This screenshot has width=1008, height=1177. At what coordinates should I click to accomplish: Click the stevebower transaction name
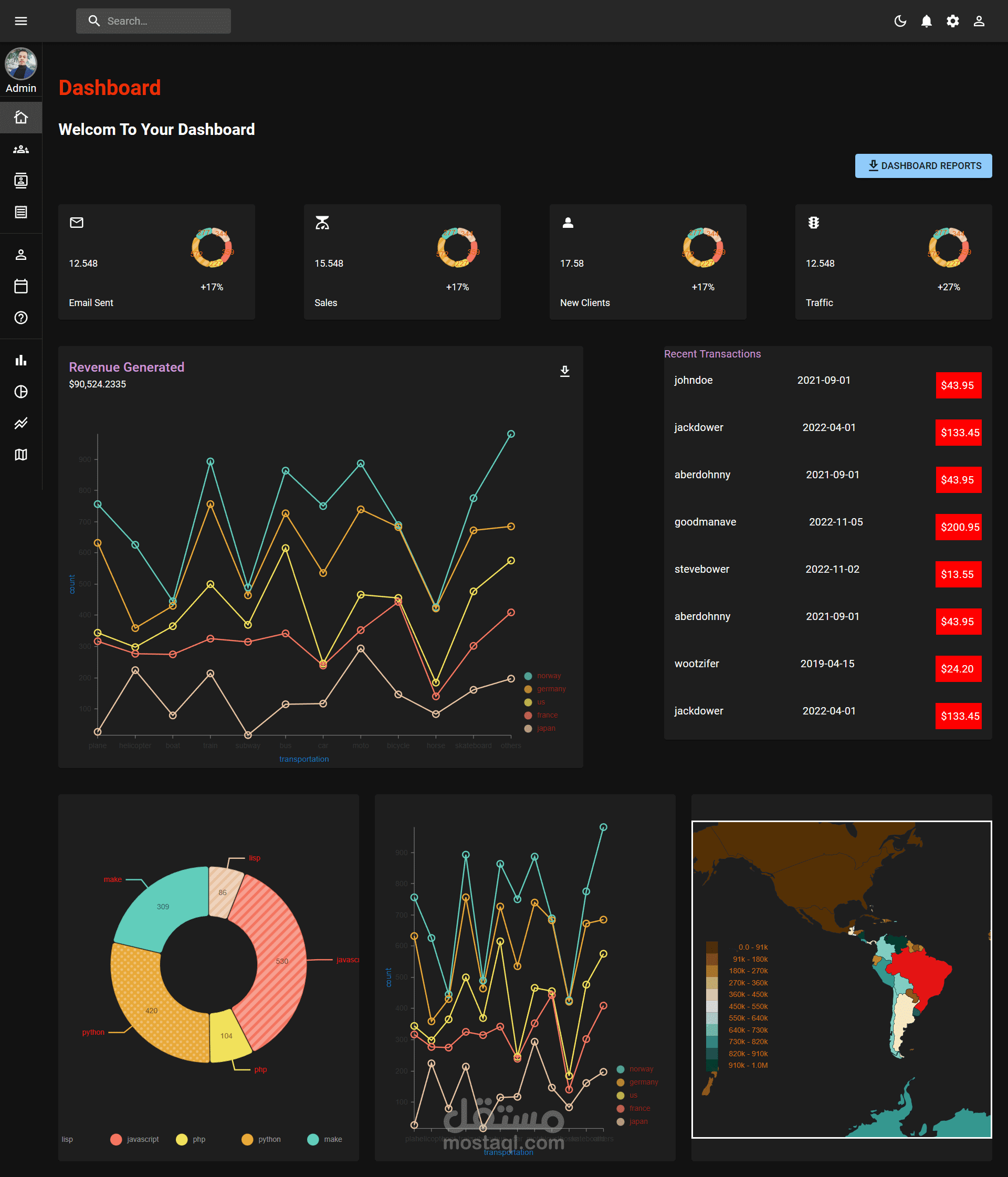702,569
